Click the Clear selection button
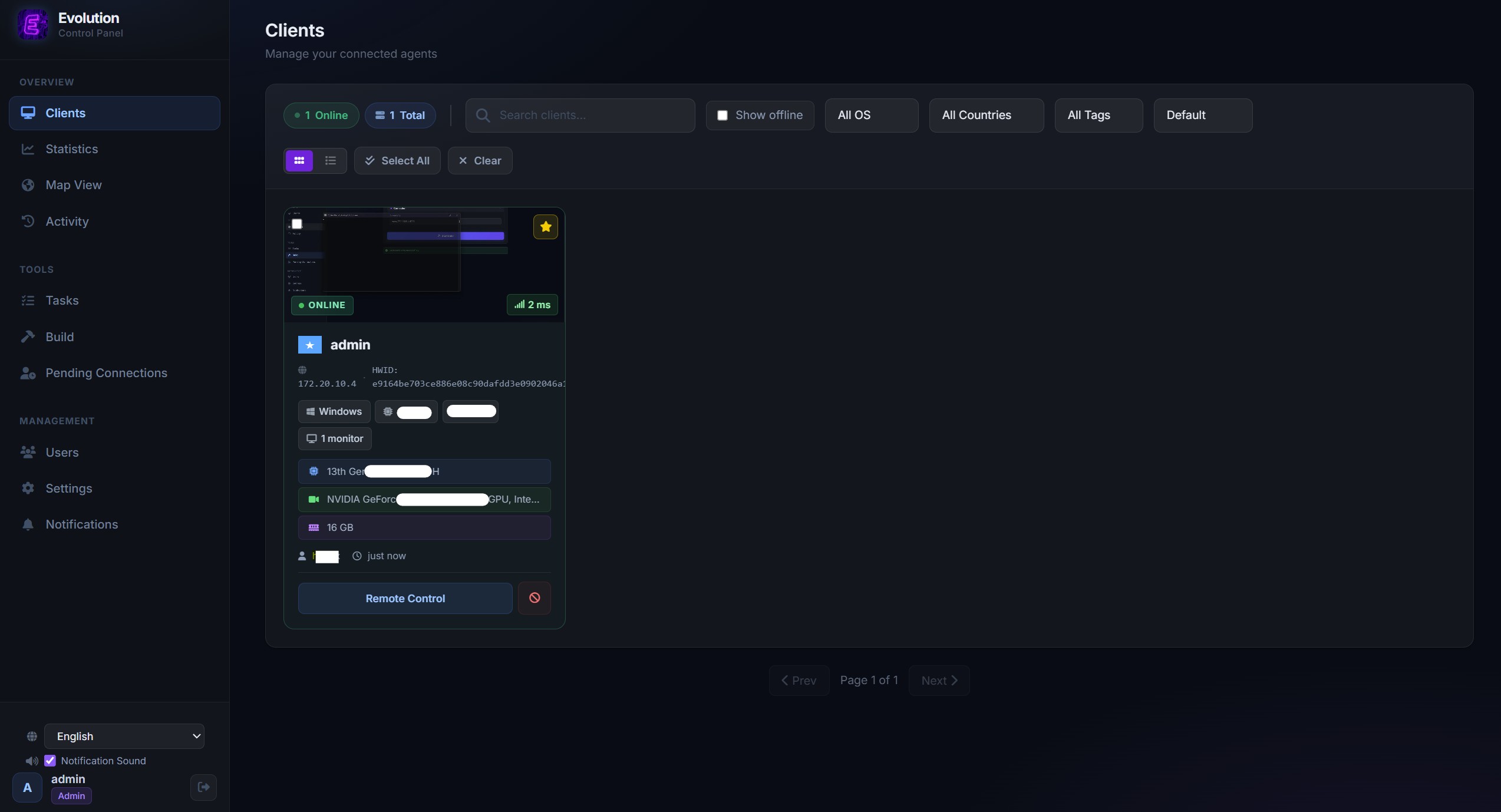Screen dimensions: 1501x812 click(480, 160)
